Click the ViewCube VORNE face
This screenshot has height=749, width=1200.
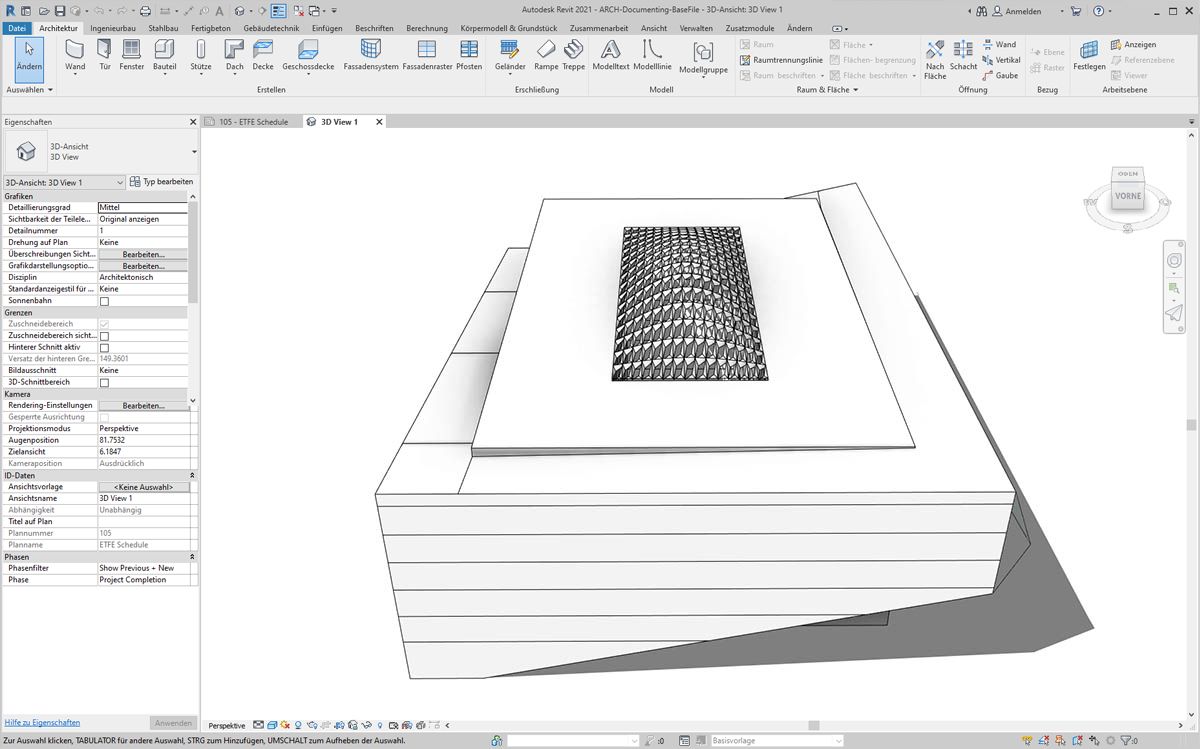(1128, 197)
